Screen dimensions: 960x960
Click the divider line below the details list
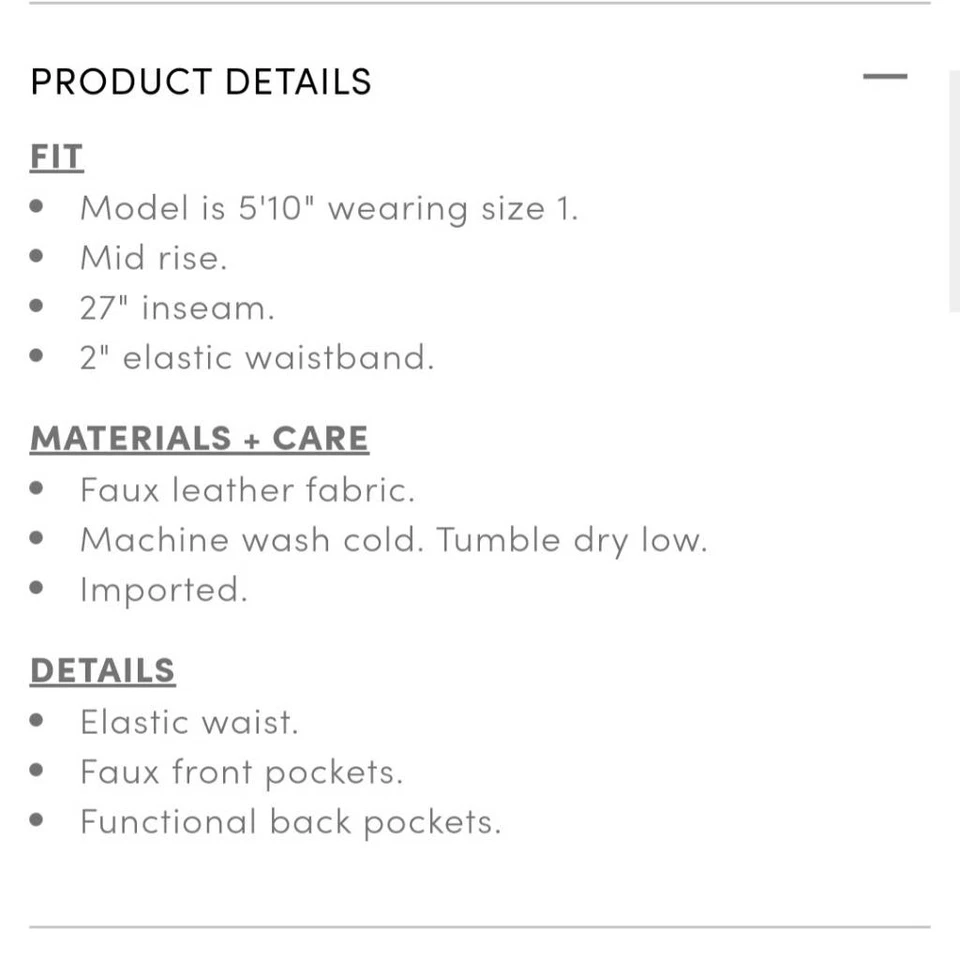point(480,924)
